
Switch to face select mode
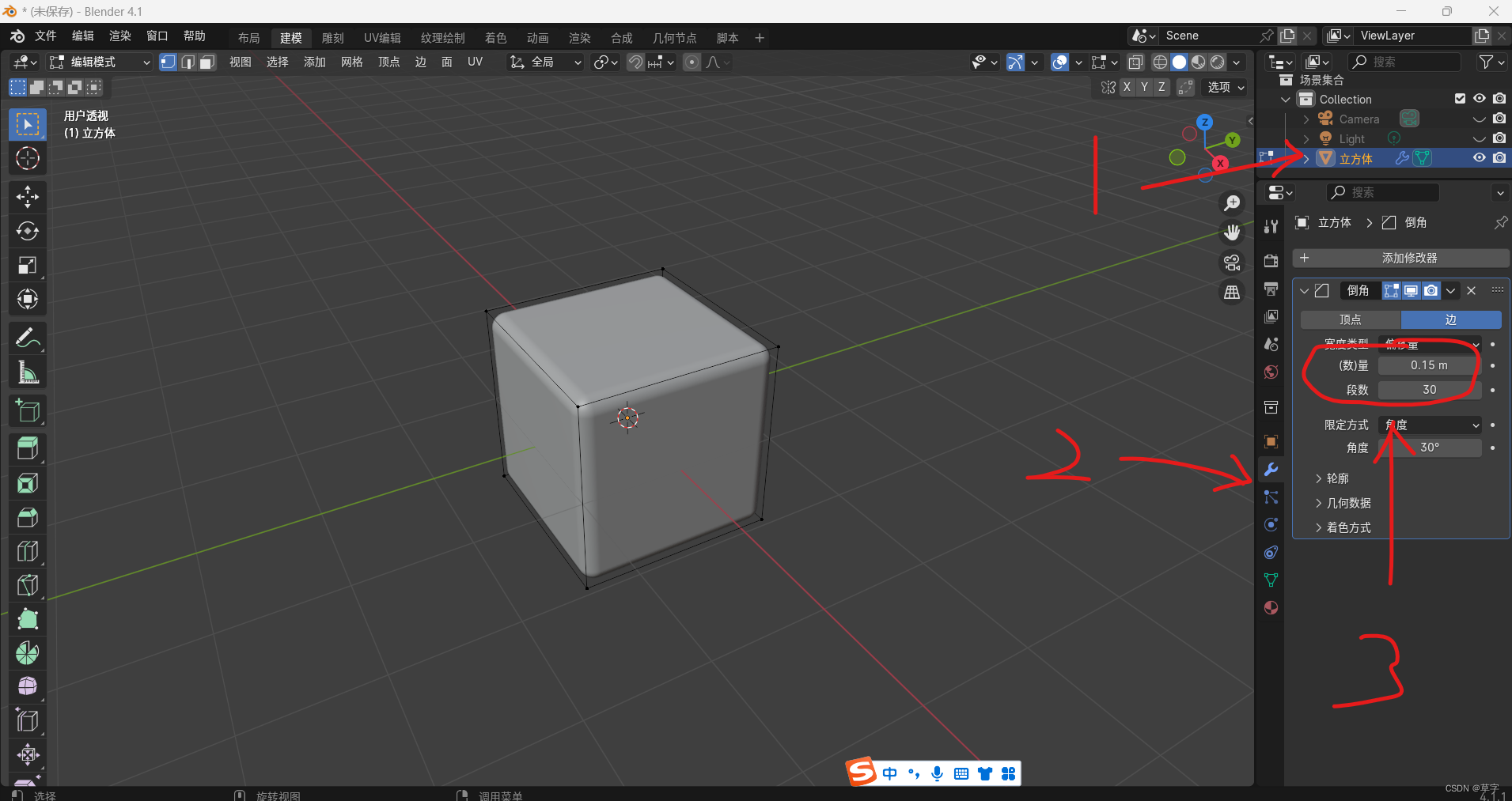(207, 62)
